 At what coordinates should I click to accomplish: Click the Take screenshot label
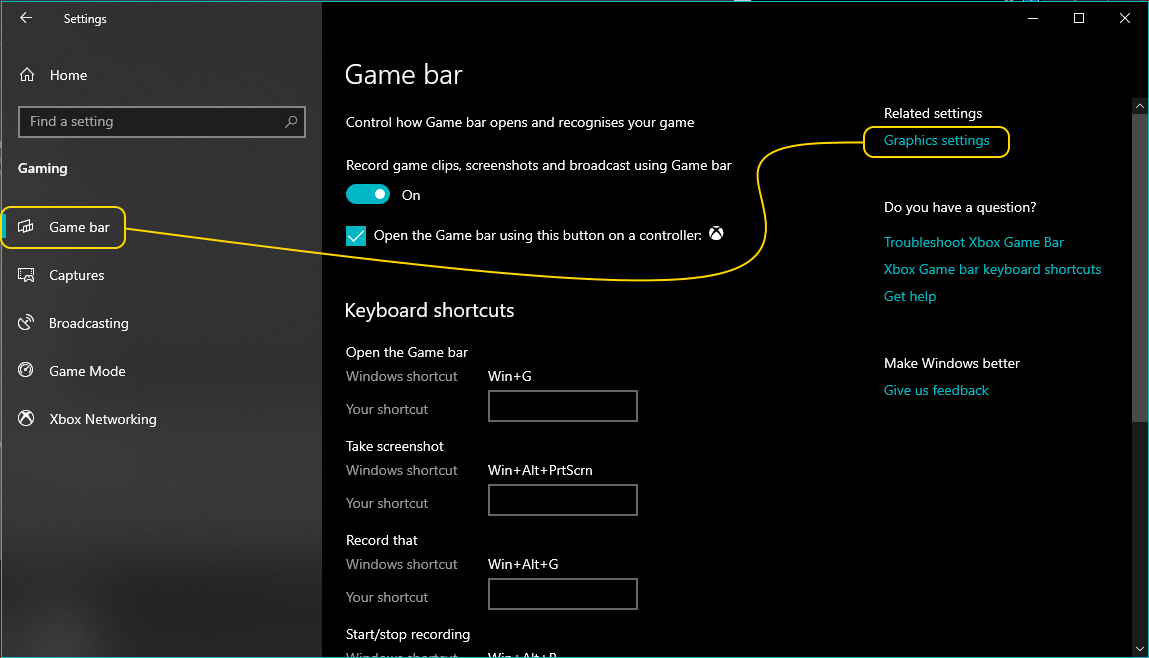pyautogui.click(x=395, y=446)
